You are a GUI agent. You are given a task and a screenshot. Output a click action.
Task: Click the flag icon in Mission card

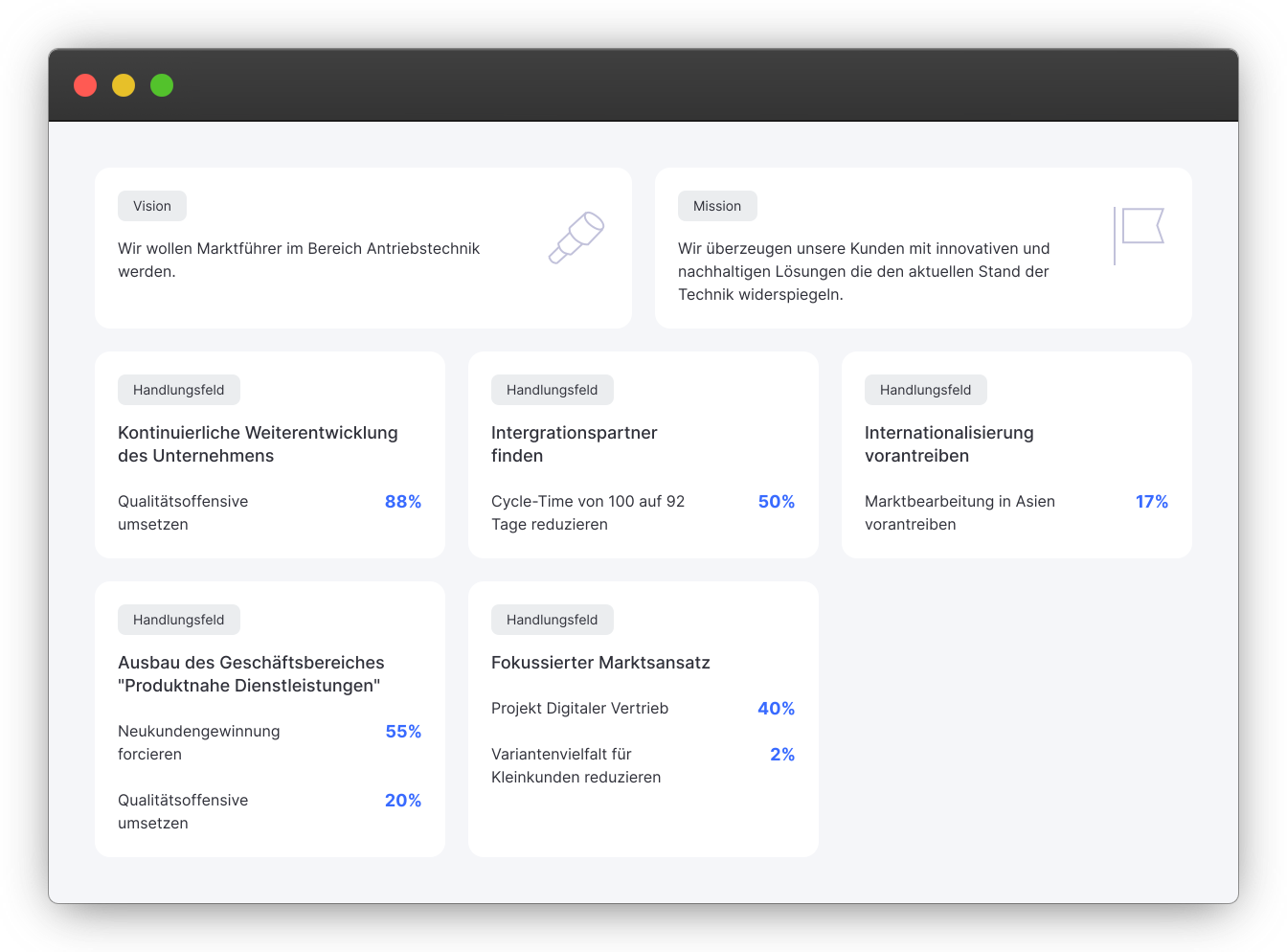[x=1140, y=234]
